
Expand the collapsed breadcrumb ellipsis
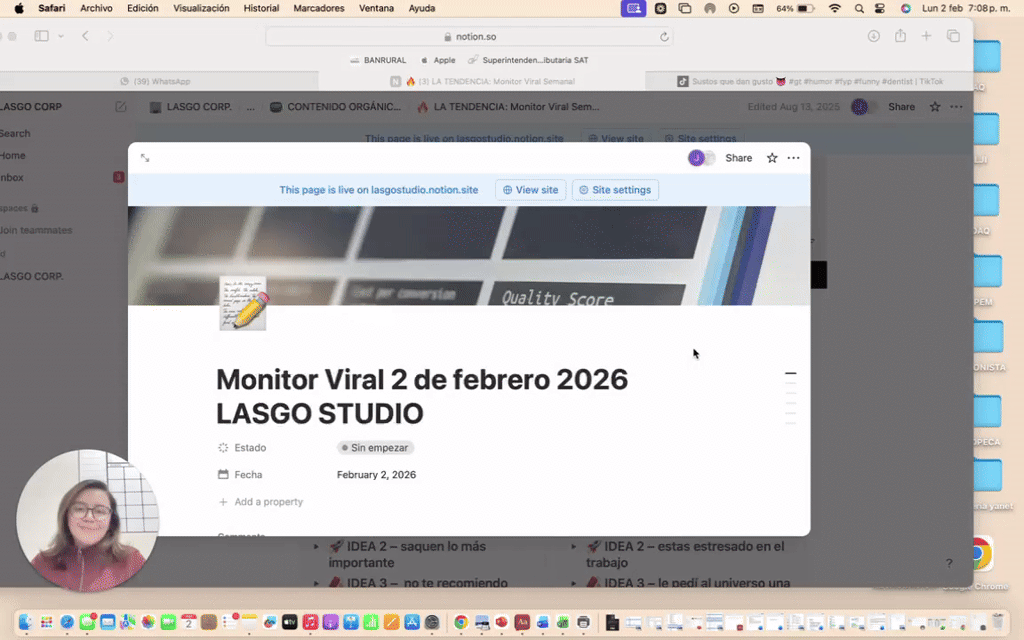[x=251, y=107]
